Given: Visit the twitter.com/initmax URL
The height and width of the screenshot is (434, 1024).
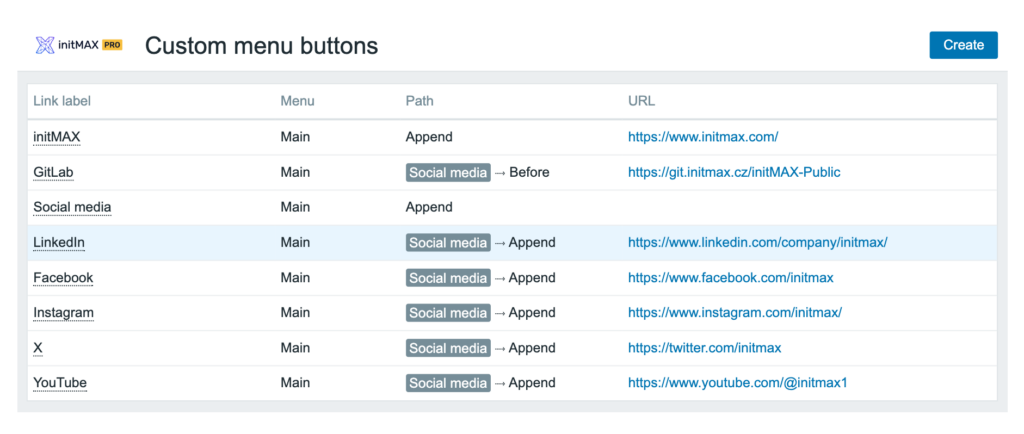Looking at the screenshot, I should click(x=704, y=347).
